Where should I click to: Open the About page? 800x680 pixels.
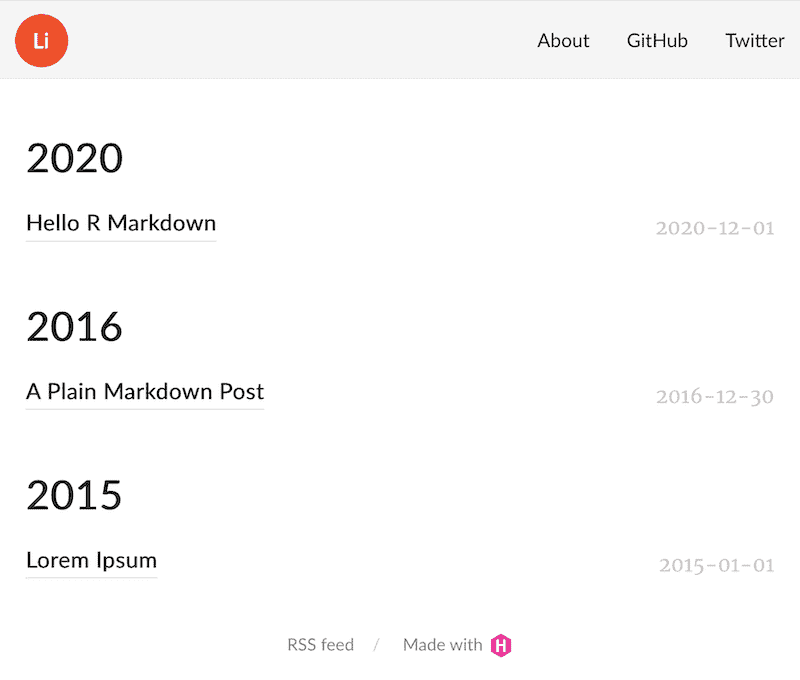(x=563, y=41)
